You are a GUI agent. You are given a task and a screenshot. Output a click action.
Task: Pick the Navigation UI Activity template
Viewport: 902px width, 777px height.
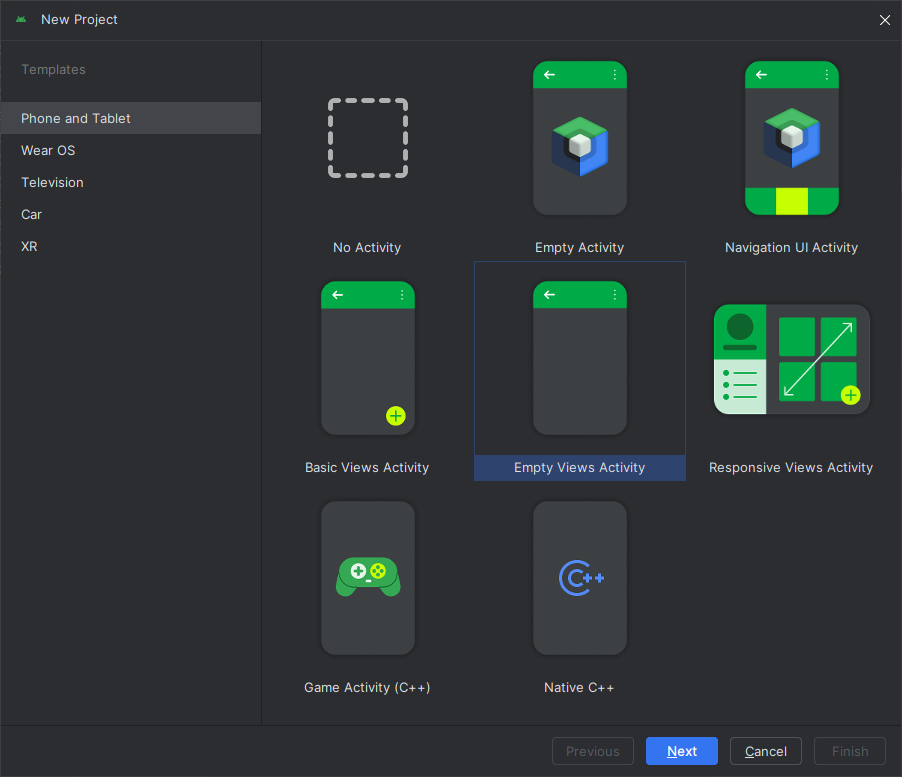pos(792,138)
